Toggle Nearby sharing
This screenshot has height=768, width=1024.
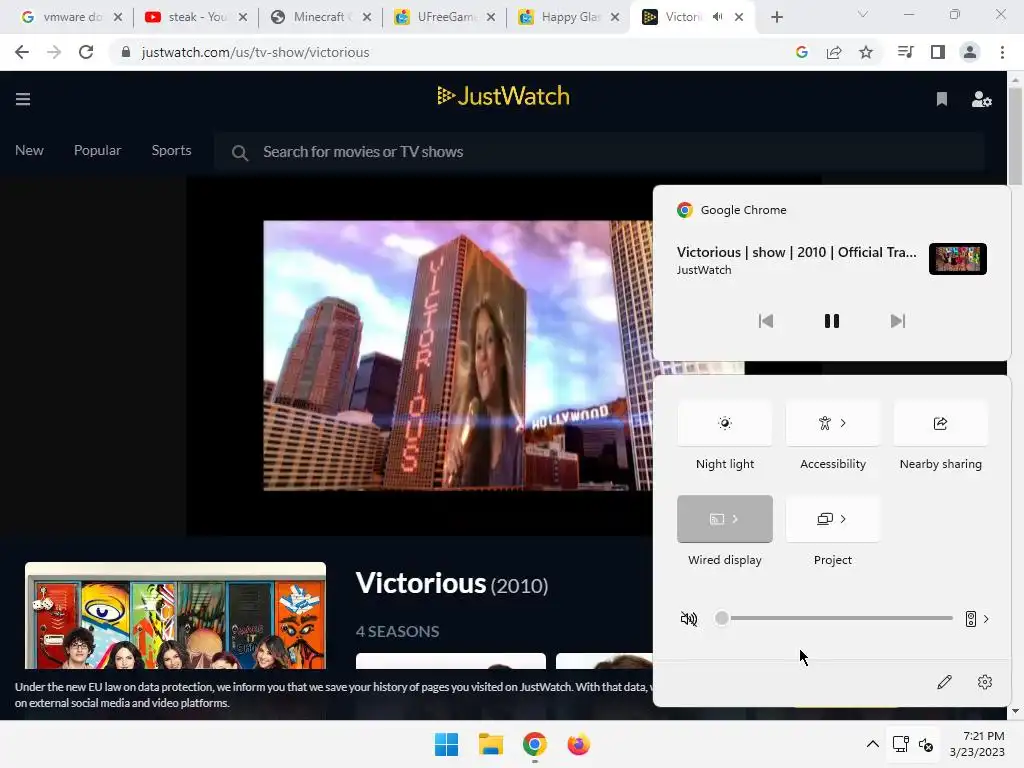[x=940, y=423]
